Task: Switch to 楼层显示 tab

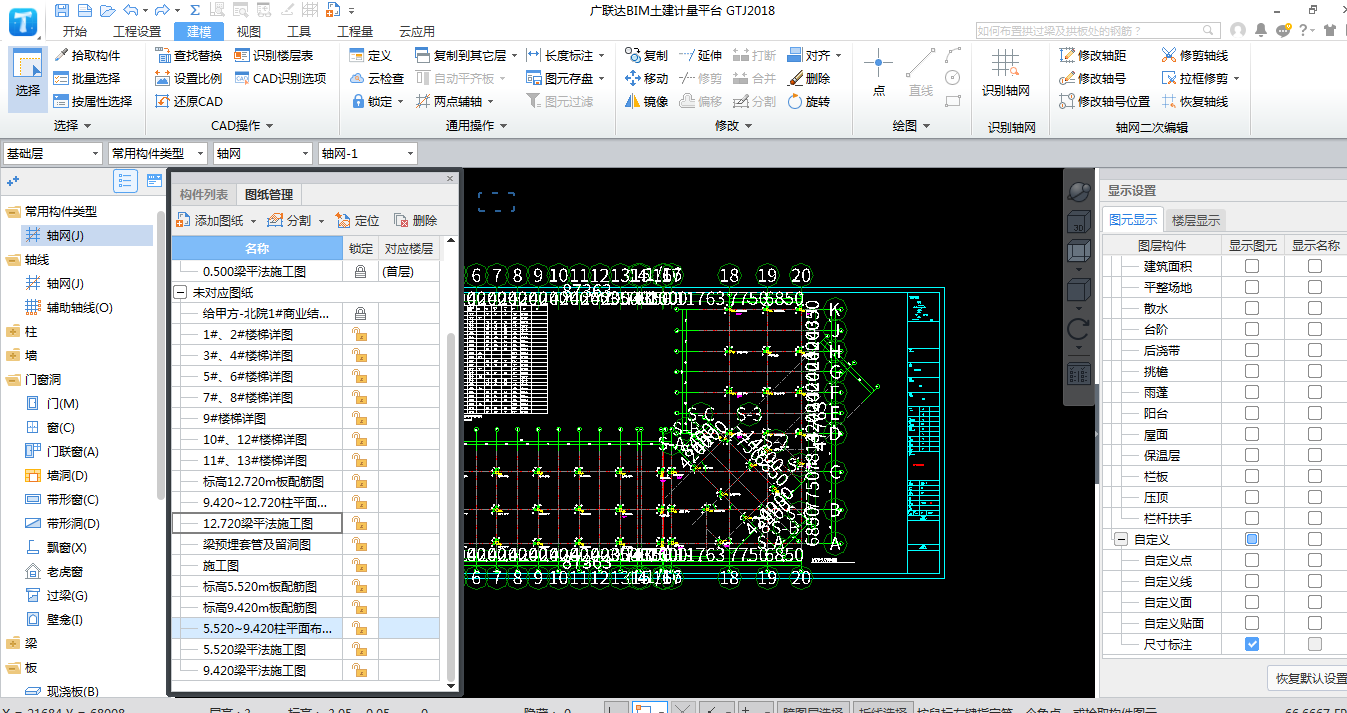Action: 1196,220
